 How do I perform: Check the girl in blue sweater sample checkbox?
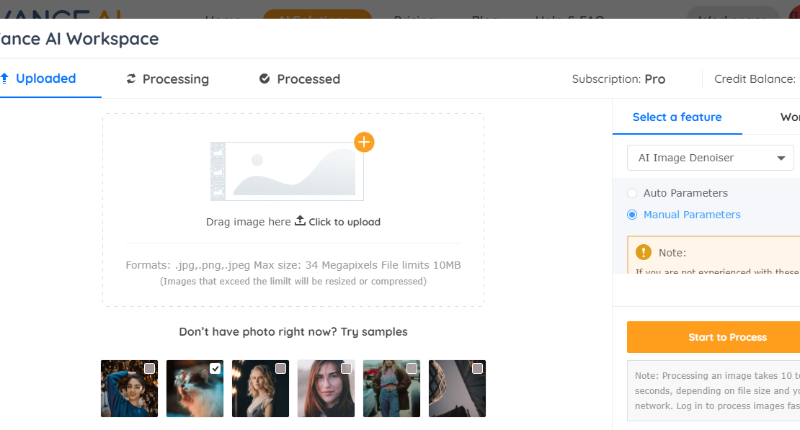[149, 368]
